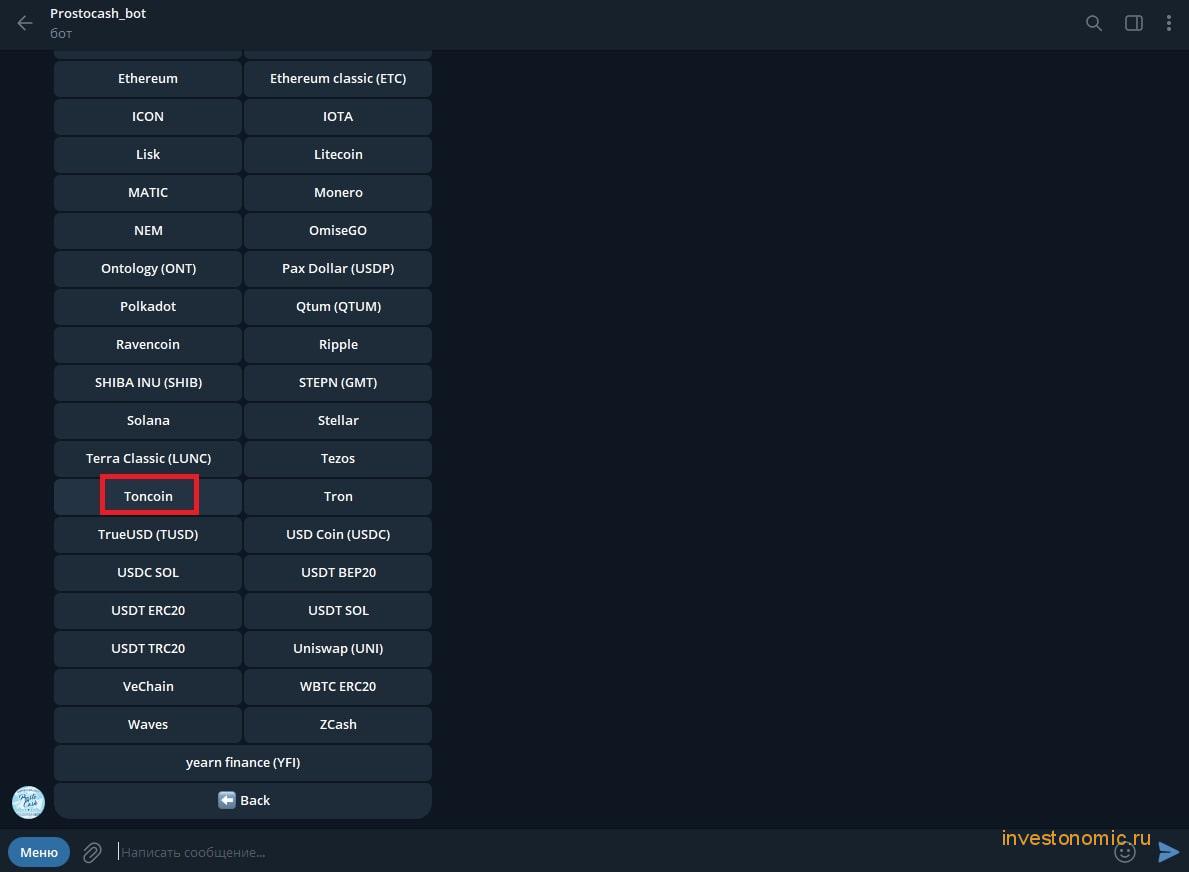
Task: Open the emoji picker smiley icon
Action: pos(1125,852)
